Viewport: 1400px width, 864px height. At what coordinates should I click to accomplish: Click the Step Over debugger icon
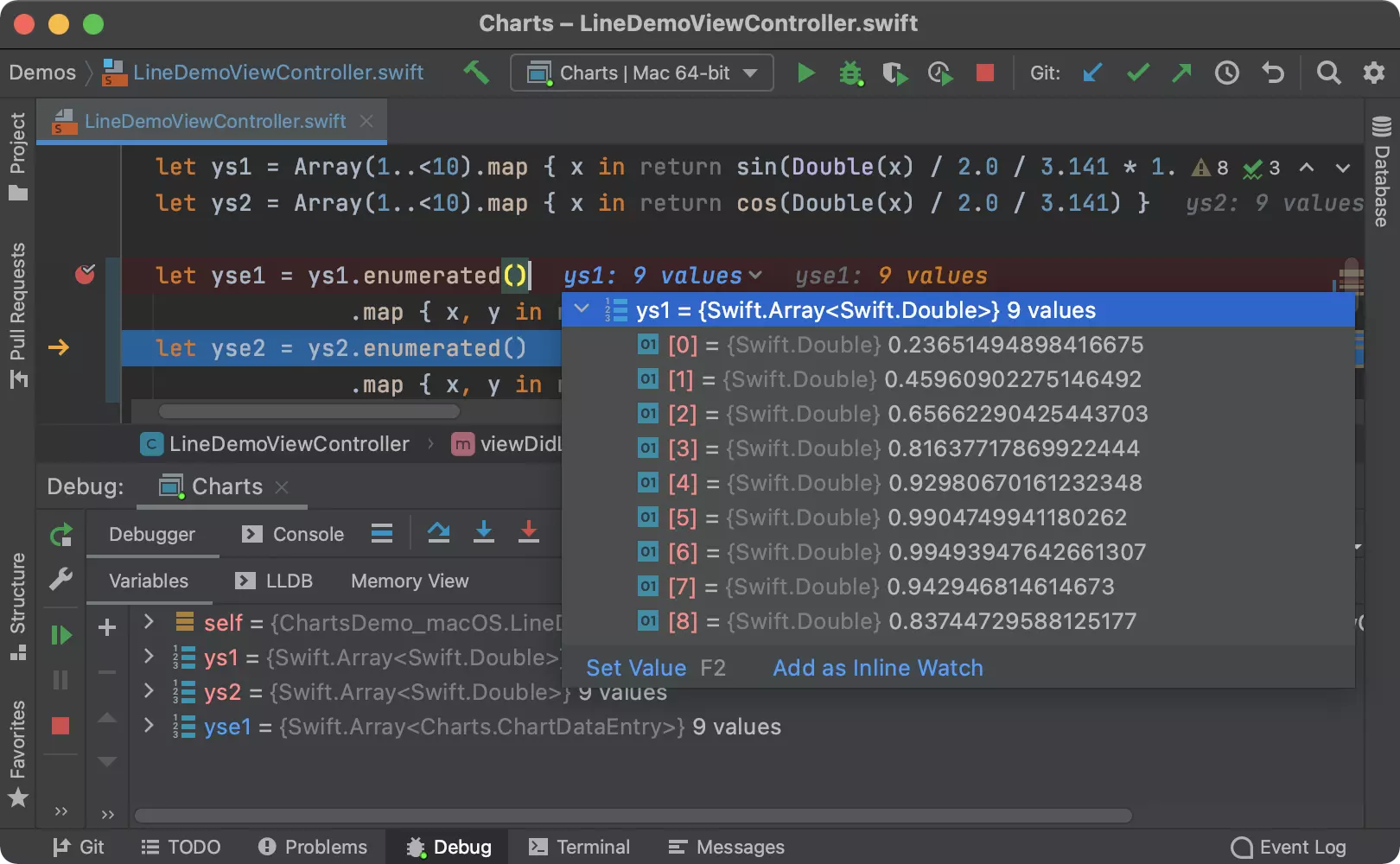coord(439,533)
